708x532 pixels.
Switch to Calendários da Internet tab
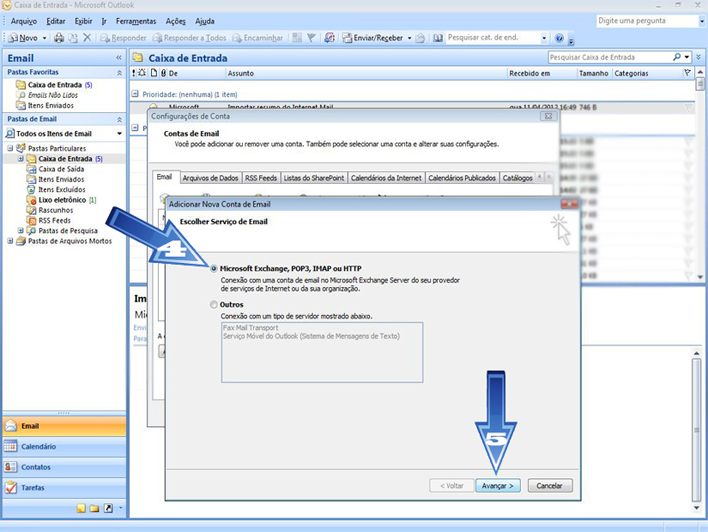386,178
